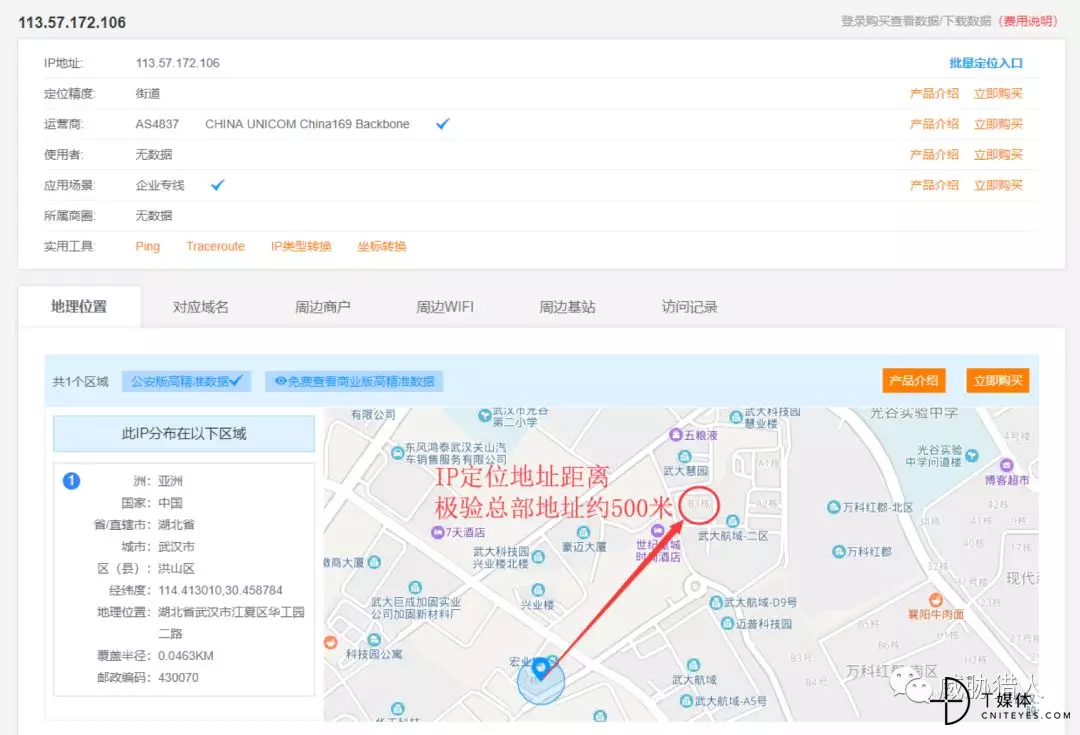The image size is (1080, 735).
Task: Click 产品介绍 in the 运营商 row
Action: 934,124
